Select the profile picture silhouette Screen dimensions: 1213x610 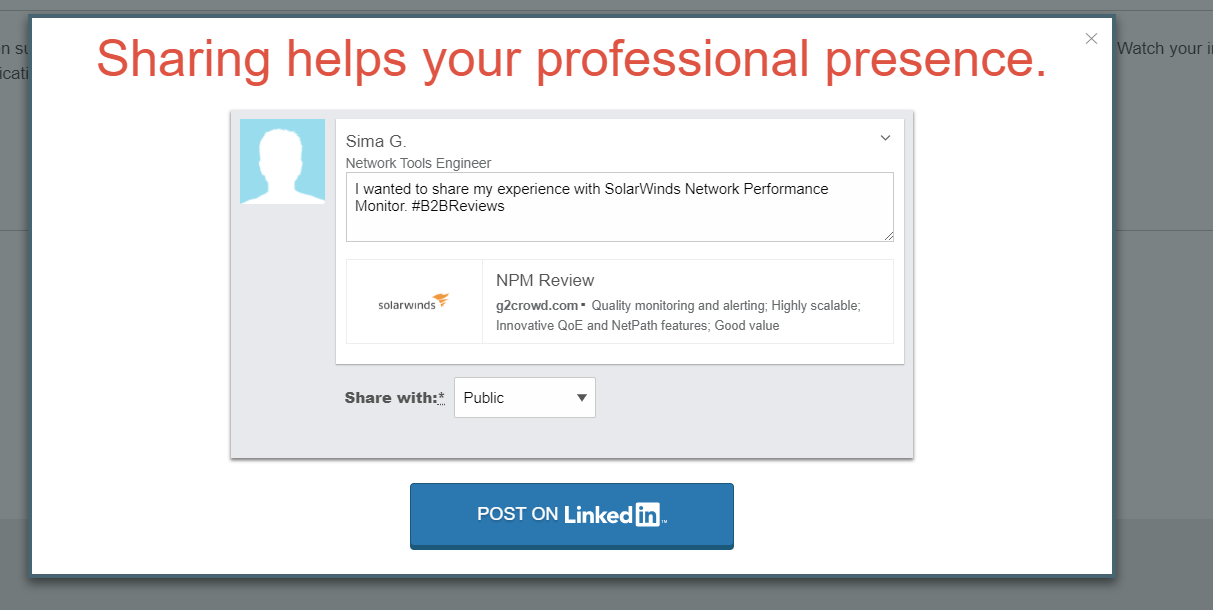click(282, 161)
